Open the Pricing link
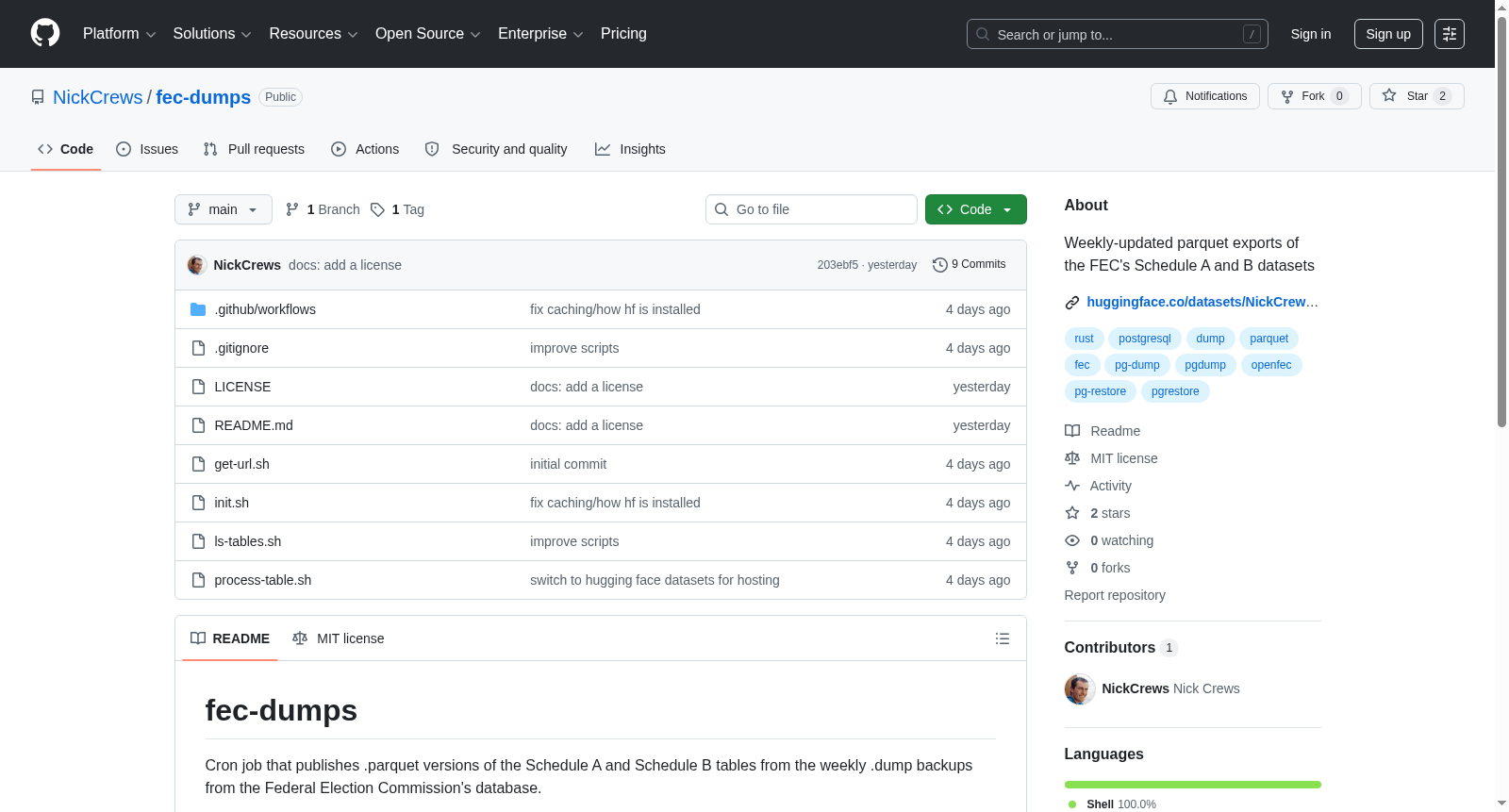The height and width of the screenshot is (812, 1509). tap(623, 34)
